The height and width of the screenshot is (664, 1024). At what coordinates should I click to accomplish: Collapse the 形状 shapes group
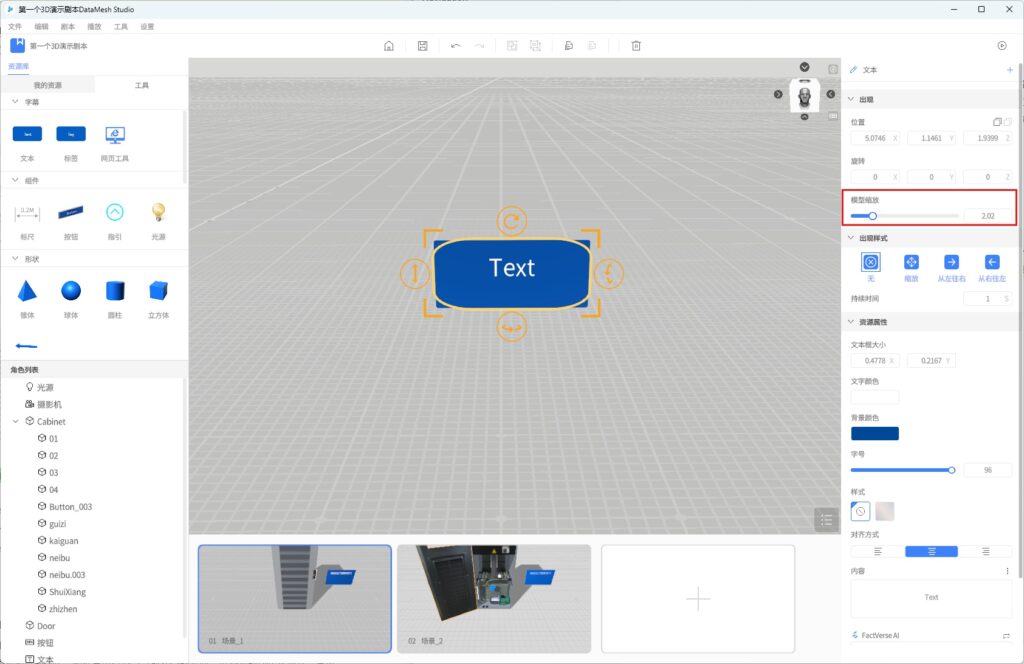15,259
